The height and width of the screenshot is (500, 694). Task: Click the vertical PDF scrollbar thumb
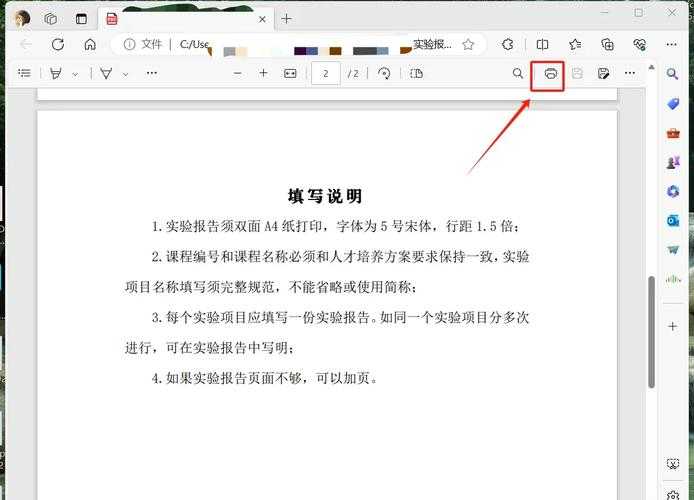tap(652, 332)
